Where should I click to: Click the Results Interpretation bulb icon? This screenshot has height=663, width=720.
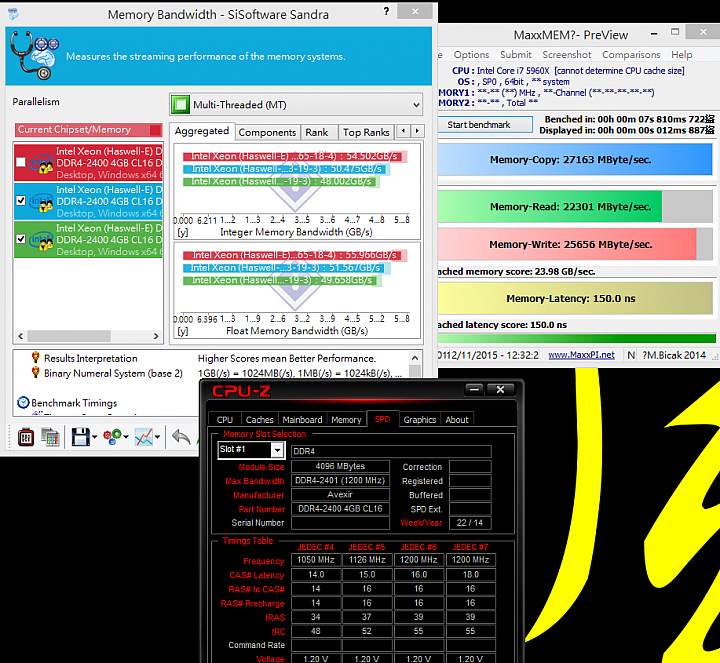point(35,358)
